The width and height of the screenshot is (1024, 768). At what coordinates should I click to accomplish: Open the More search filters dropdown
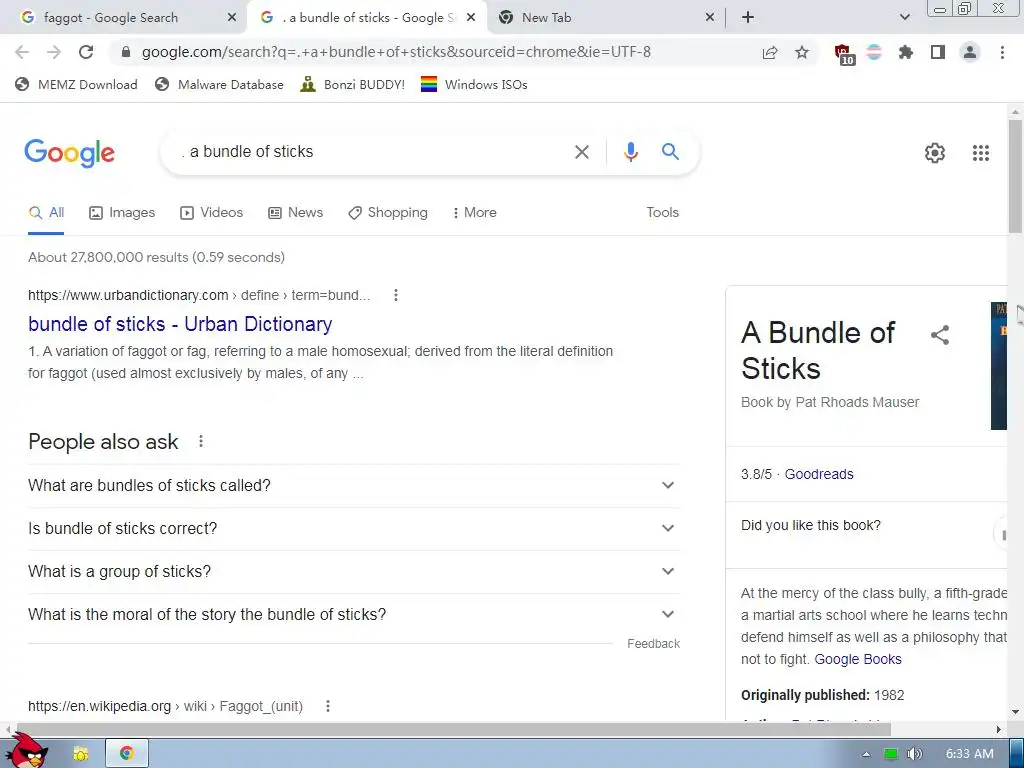click(474, 212)
